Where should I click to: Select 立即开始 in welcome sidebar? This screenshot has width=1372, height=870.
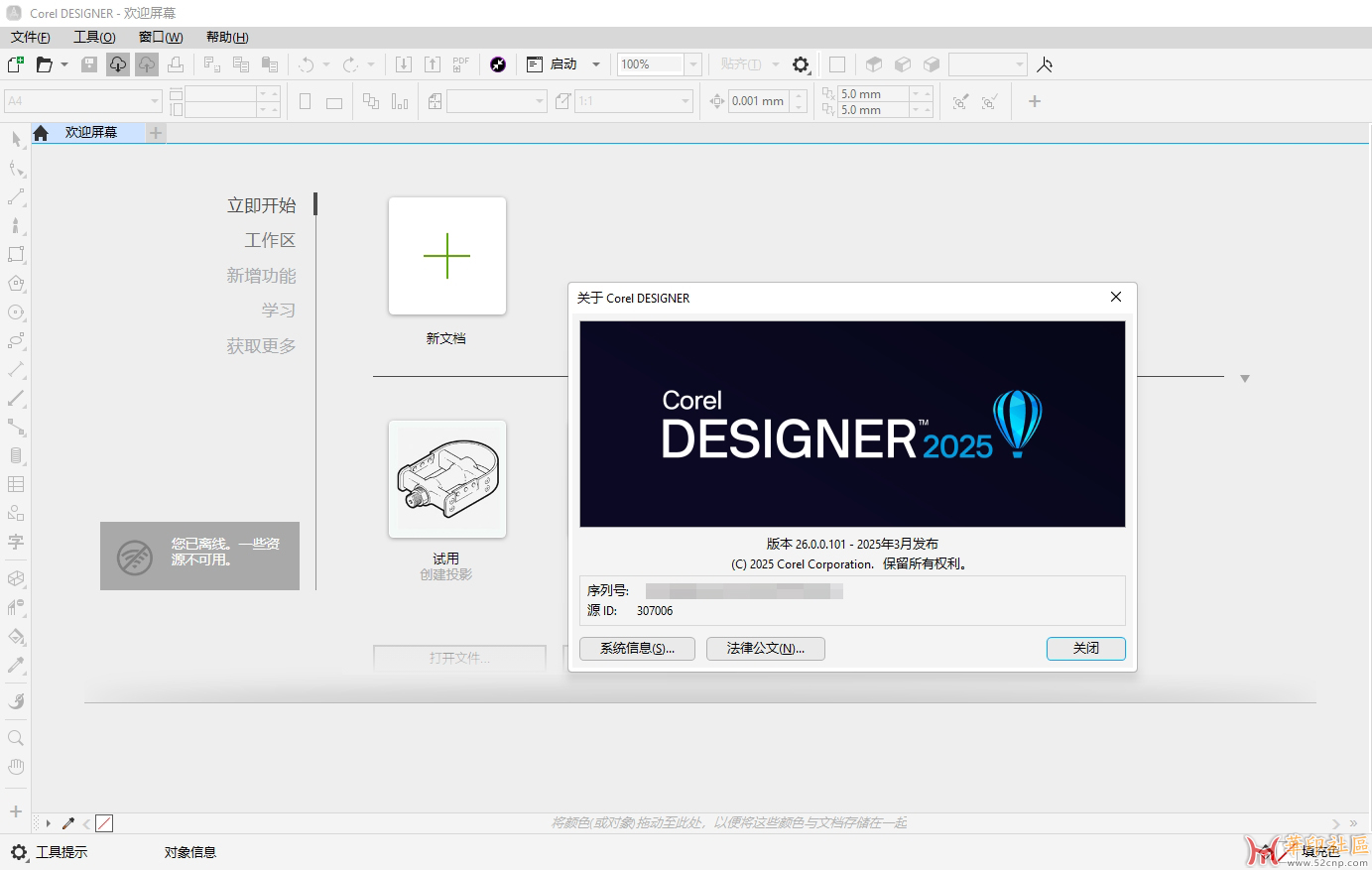(x=262, y=205)
